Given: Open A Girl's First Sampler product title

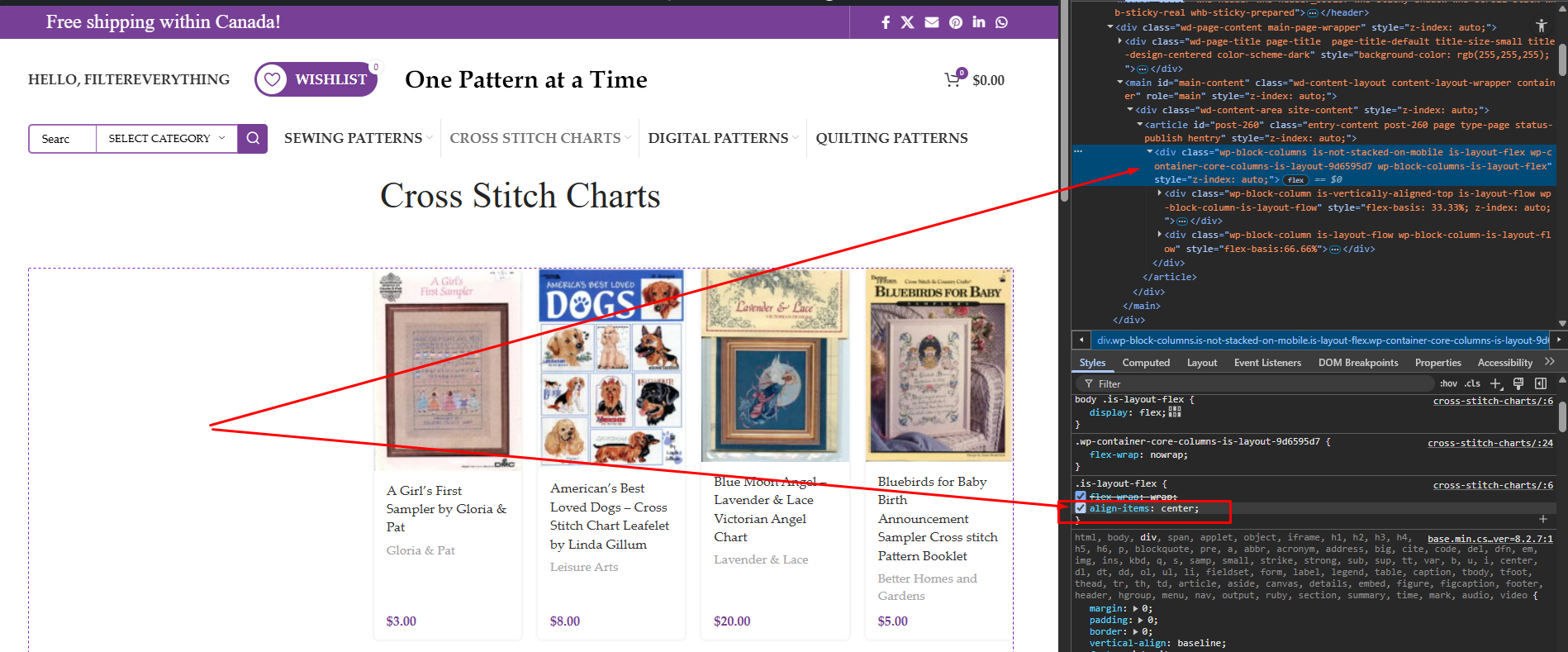Looking at the screenshot, I should [446, 508].
